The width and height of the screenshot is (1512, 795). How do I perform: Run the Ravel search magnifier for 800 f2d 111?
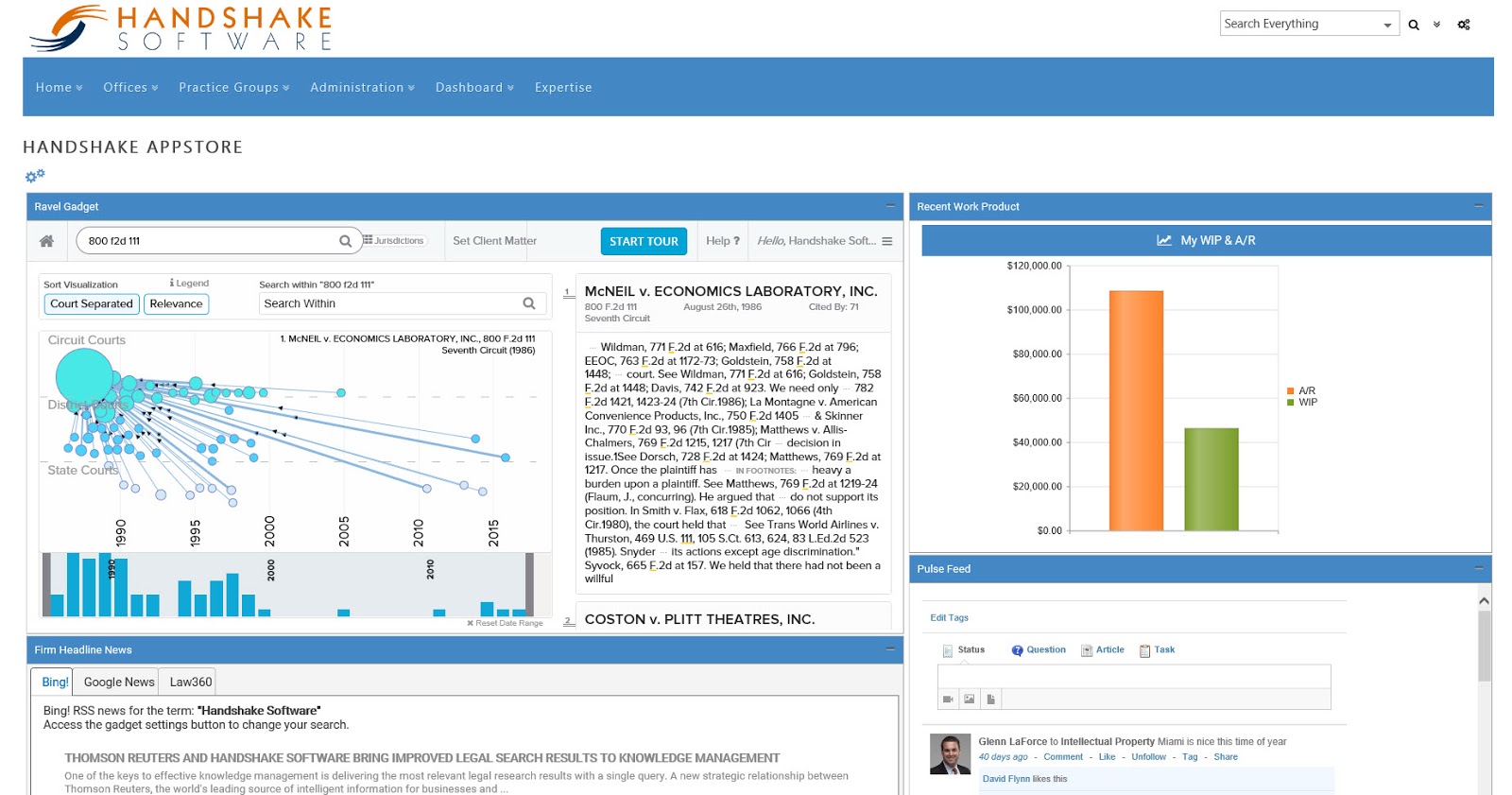pyautogui.click(x=346, y=241)
